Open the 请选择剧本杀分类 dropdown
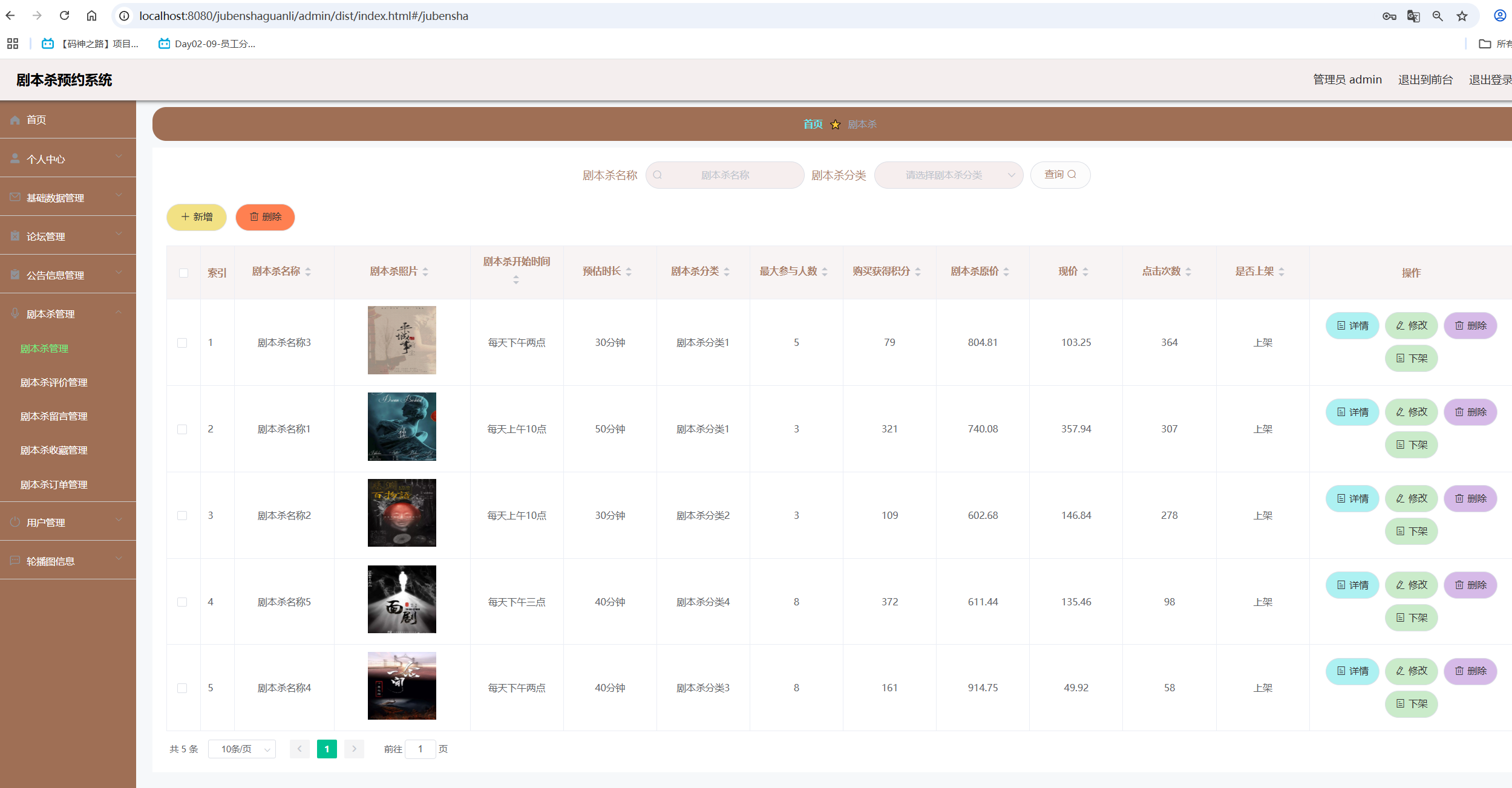The width and height of the screenshot is (1512, 788). tap(948, 175)
